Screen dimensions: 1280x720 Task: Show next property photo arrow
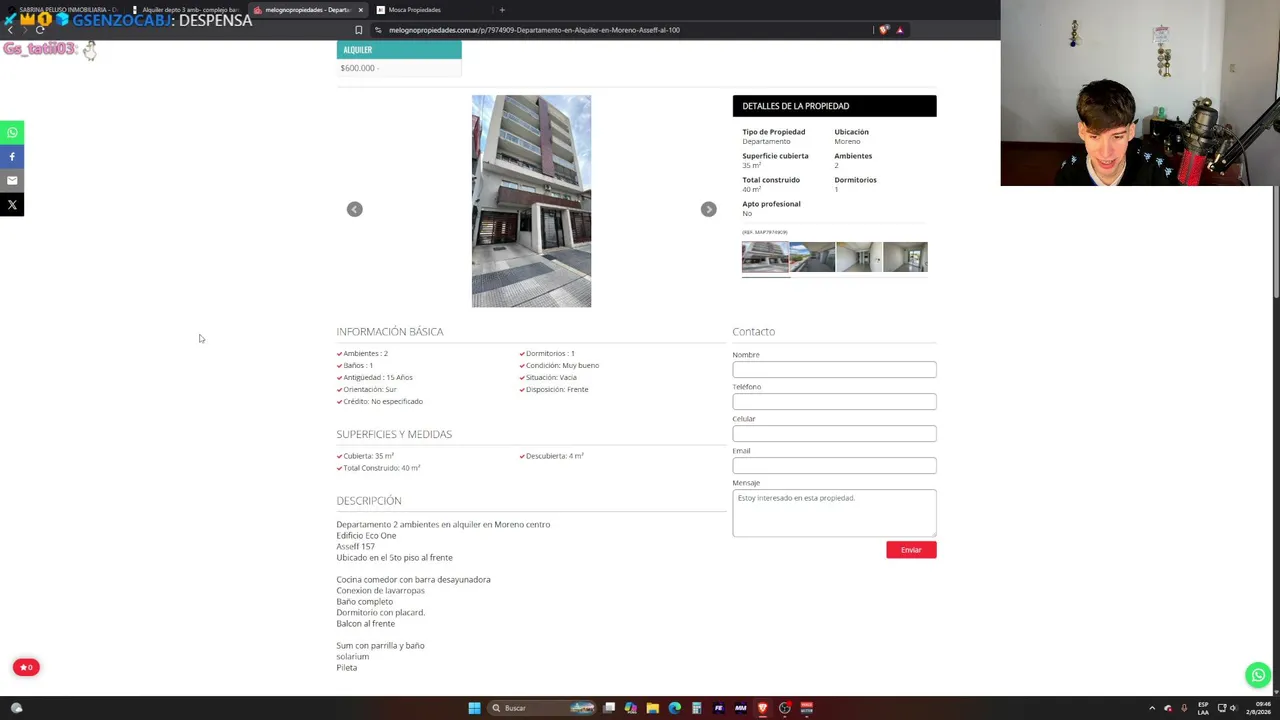coord(708,209)
